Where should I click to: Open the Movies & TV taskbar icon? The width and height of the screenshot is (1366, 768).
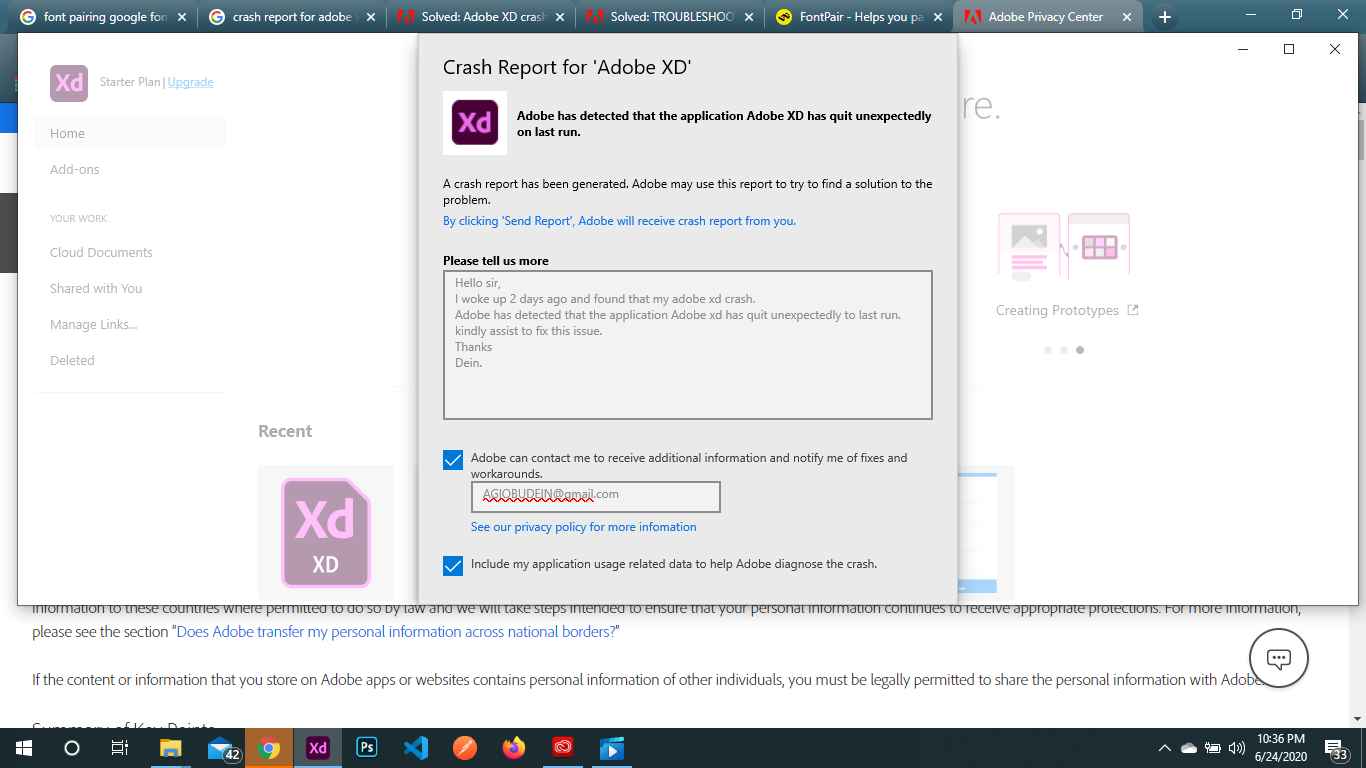tap(612, 748)
